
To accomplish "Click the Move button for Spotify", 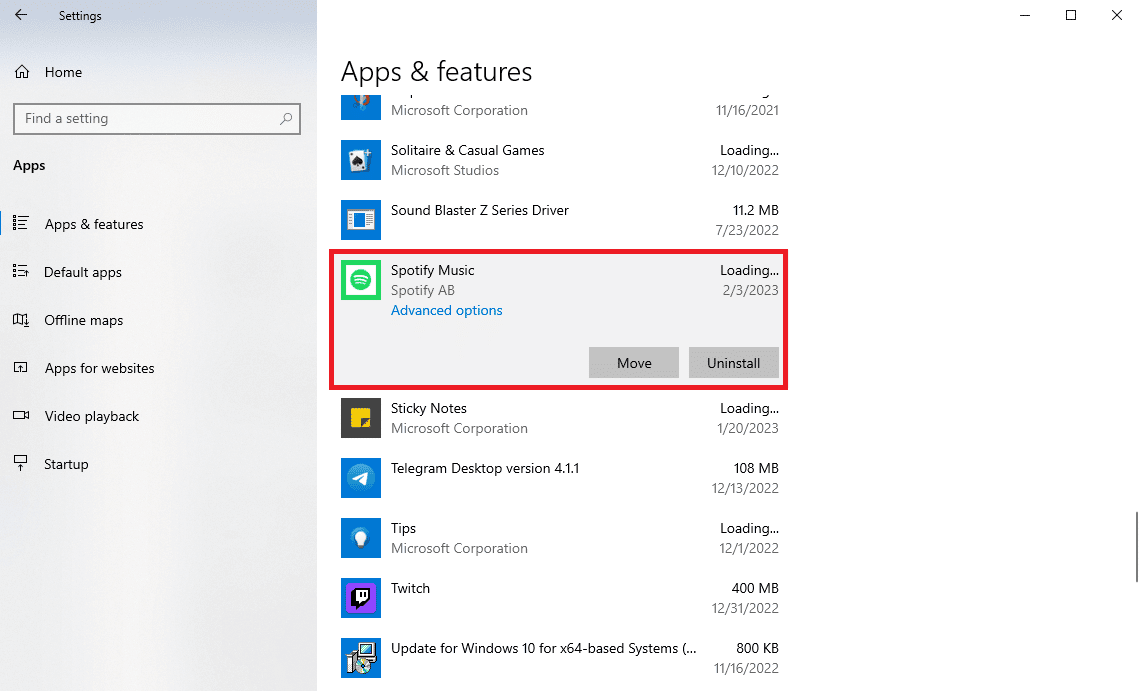I will point(634,363).
